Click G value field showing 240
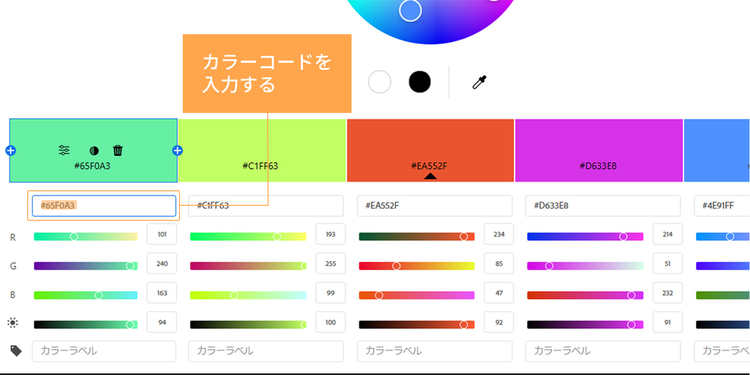 [x=162, y=264]
